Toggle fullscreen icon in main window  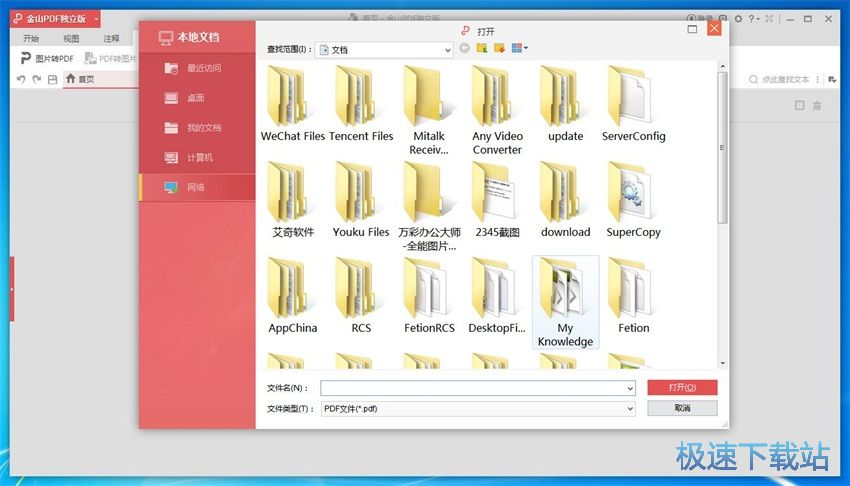click(x=769, y=18)
